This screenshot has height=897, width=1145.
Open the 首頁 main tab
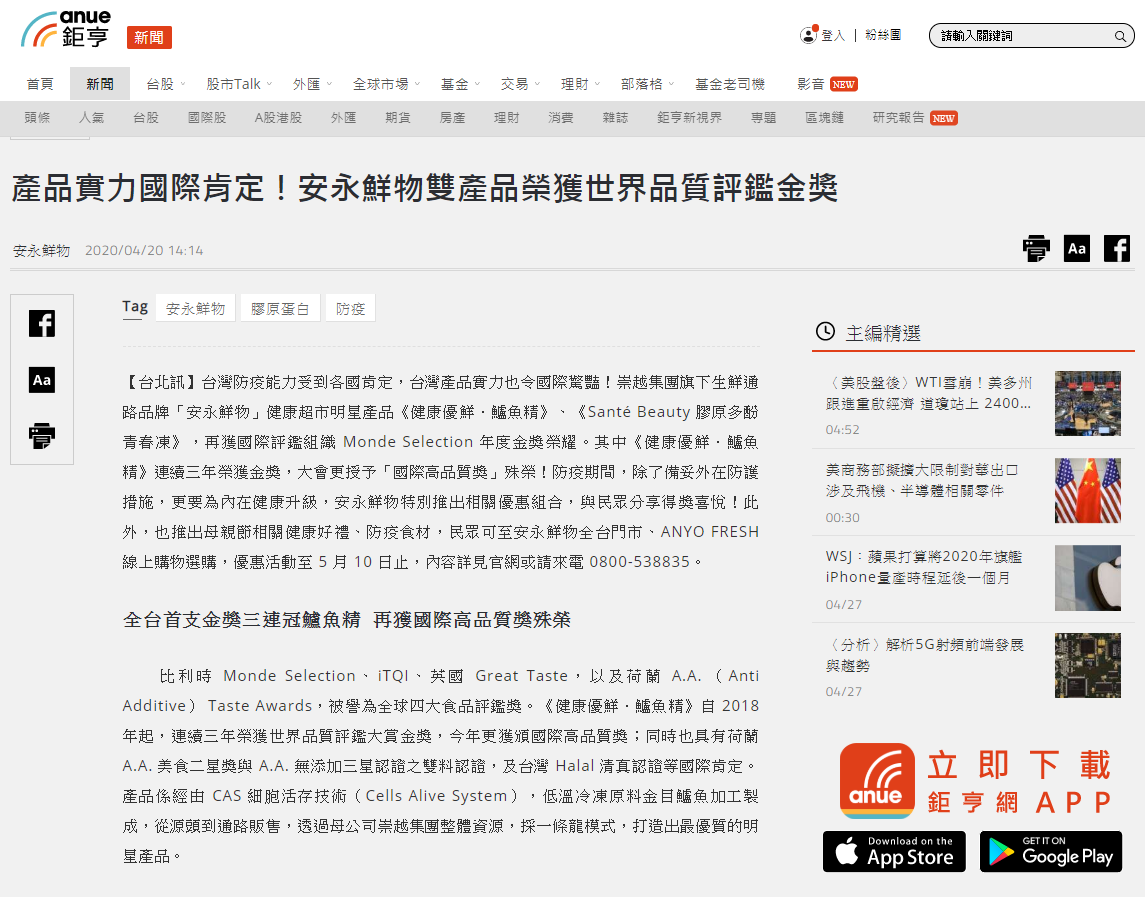(x=40, y=84)
